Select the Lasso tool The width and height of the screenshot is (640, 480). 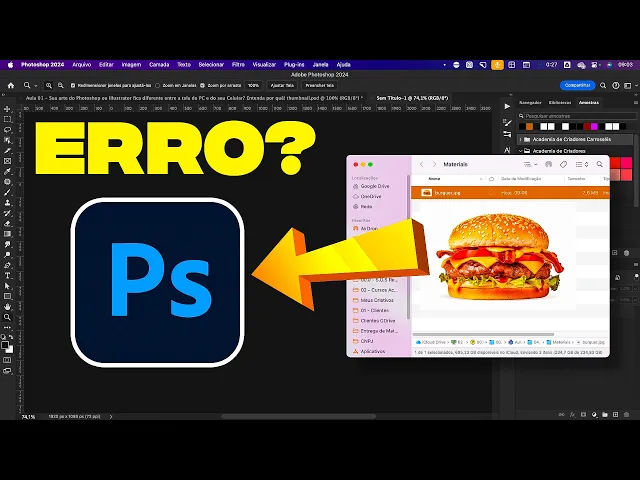point(7,130)
